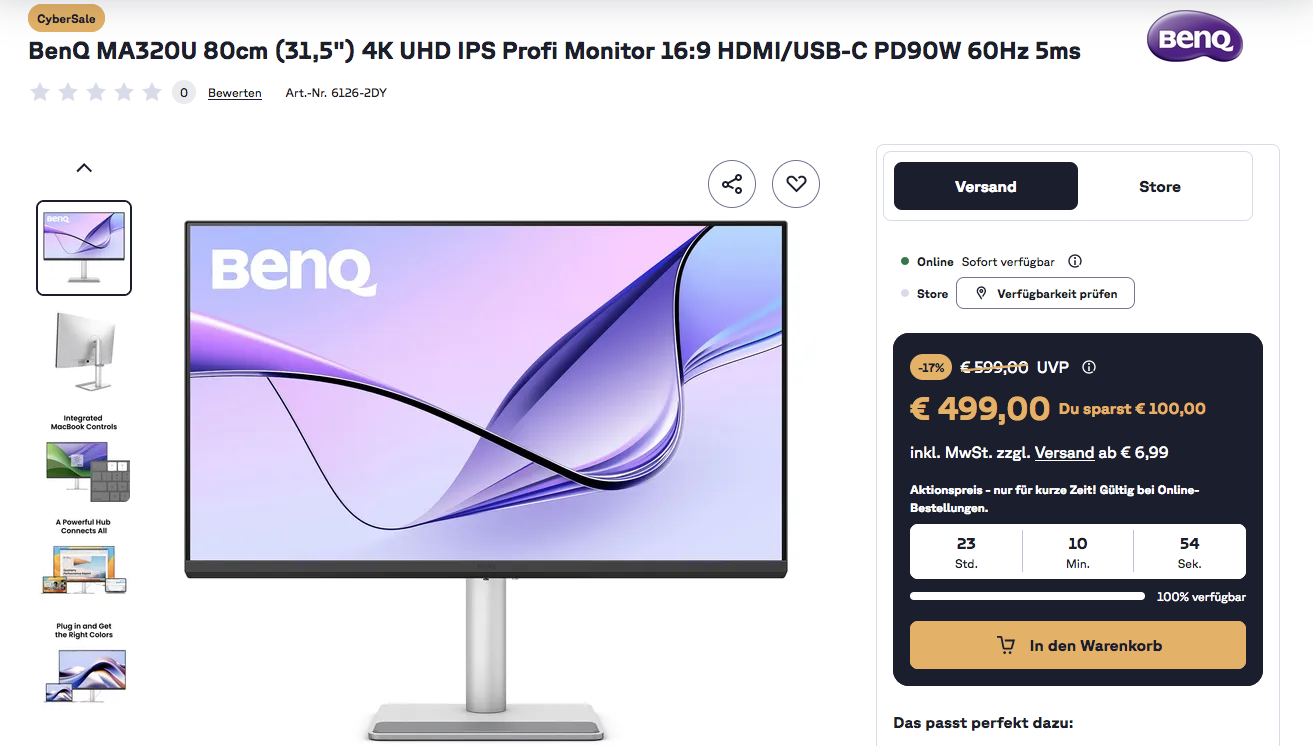Select the front view monitor thumbnail
The image size is (1313, 746).
click(x=84, y=248)
